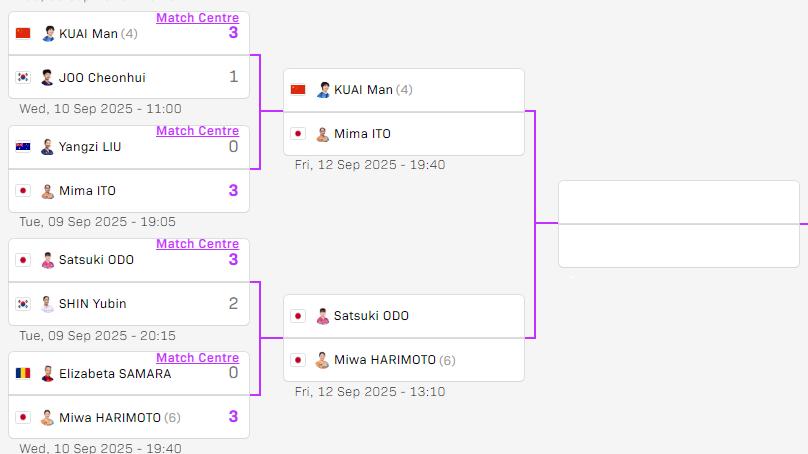Select Mima ITO name in first round match
The image size is (808, 454).
click(x=87, y=191)
